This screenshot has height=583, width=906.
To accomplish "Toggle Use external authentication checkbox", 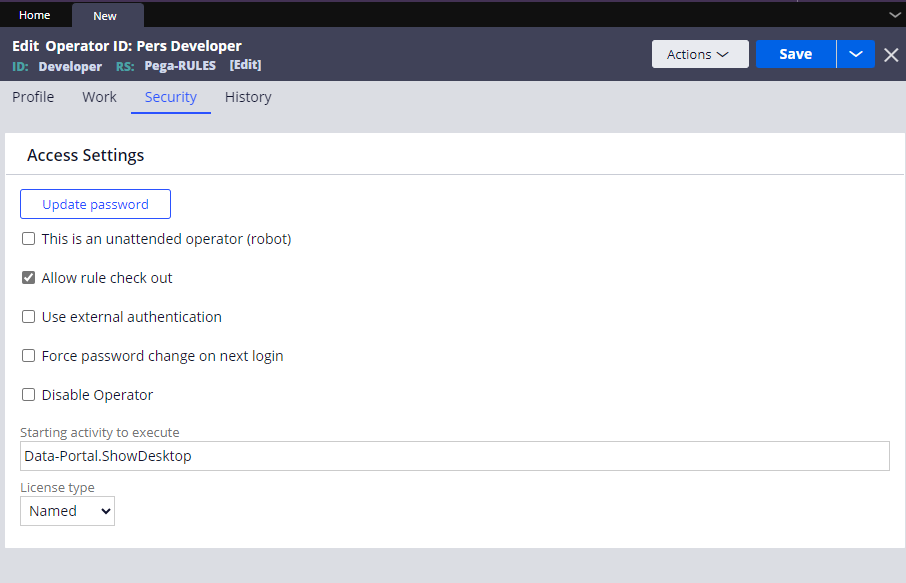I will click(x=29, y=317).
